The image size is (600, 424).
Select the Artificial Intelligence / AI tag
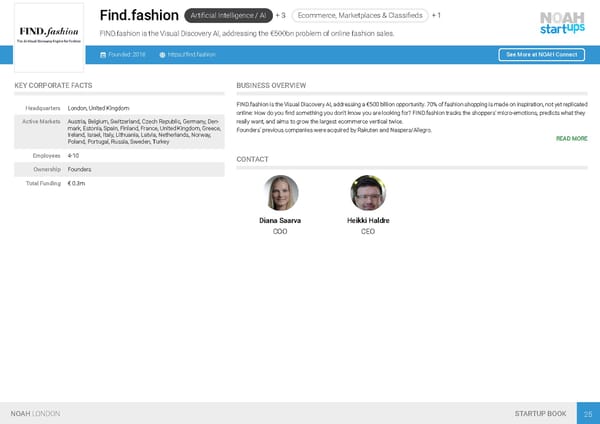click(x=228, y=16)
